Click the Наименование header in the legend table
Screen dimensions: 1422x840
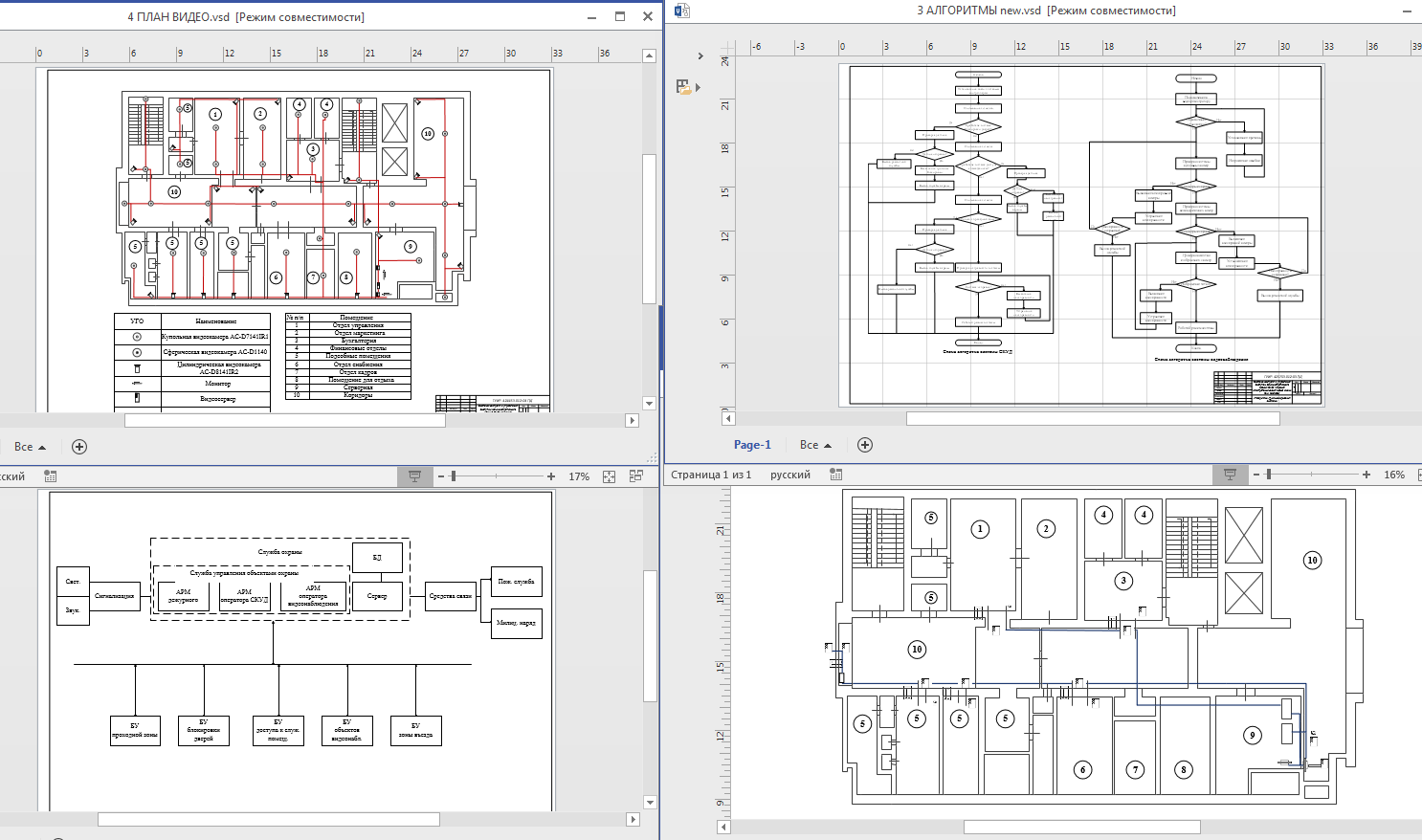coord(215,321)
